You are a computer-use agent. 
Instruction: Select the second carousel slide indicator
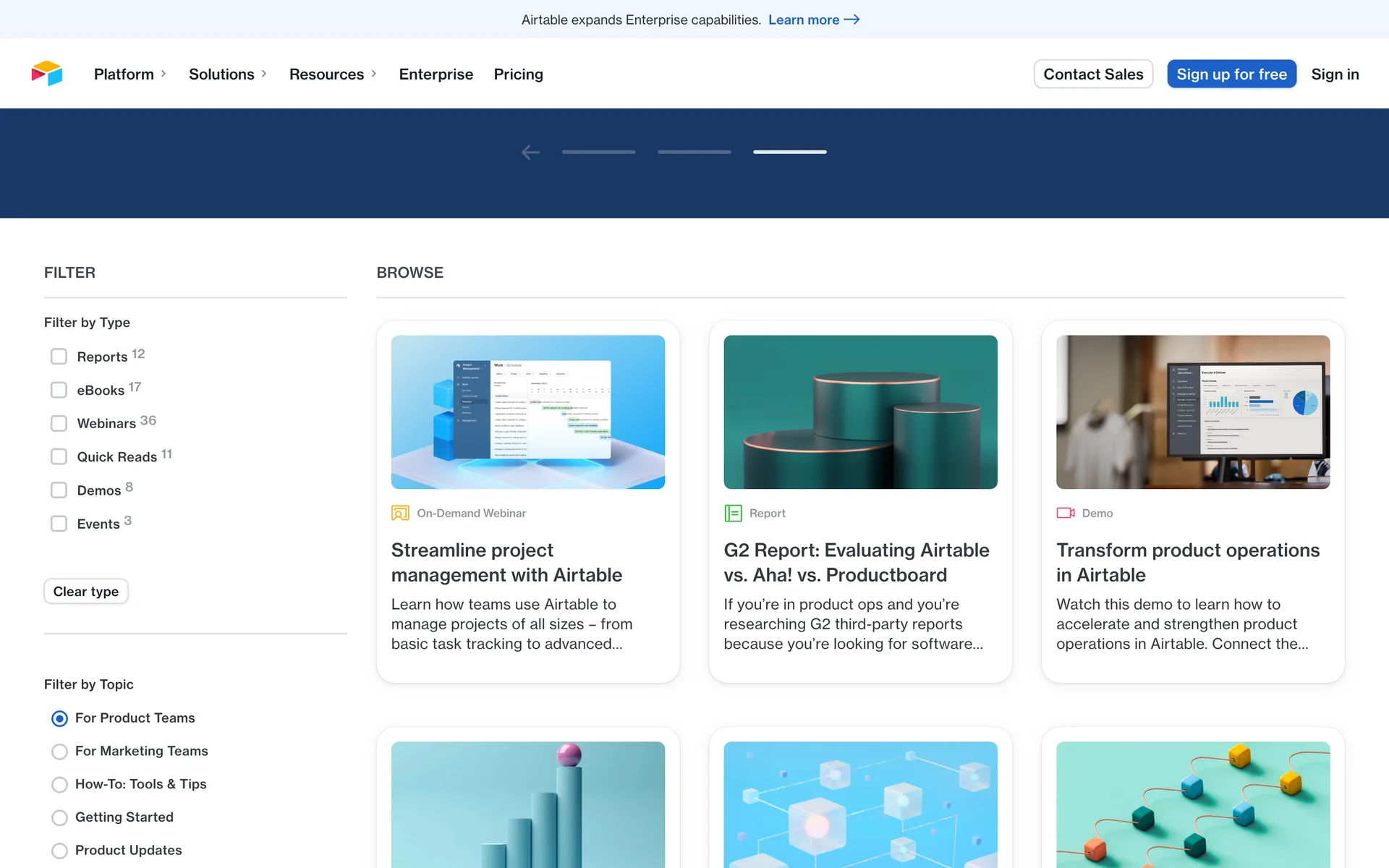coord(694,152)
